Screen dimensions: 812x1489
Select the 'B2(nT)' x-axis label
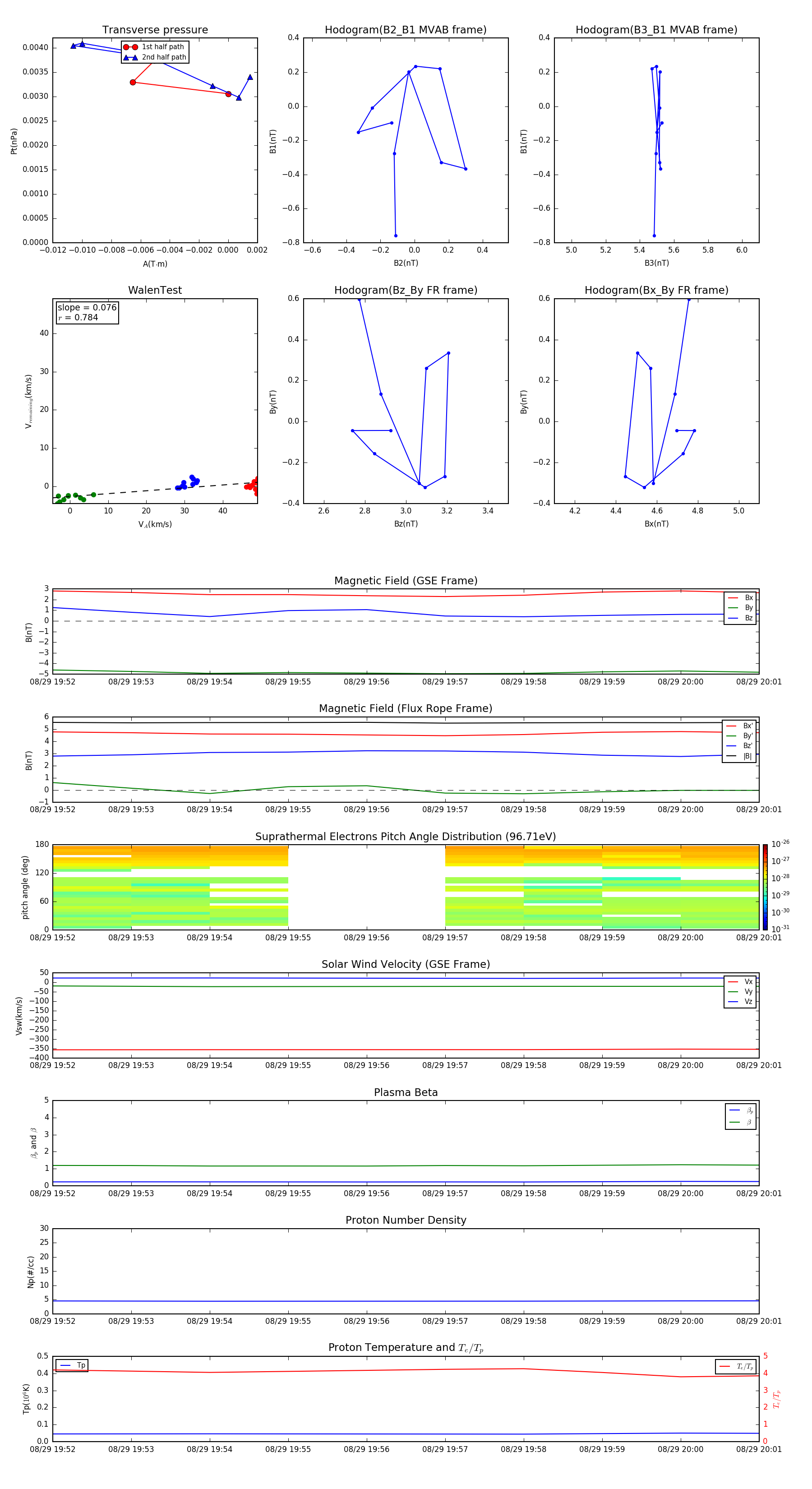point(406,263)
